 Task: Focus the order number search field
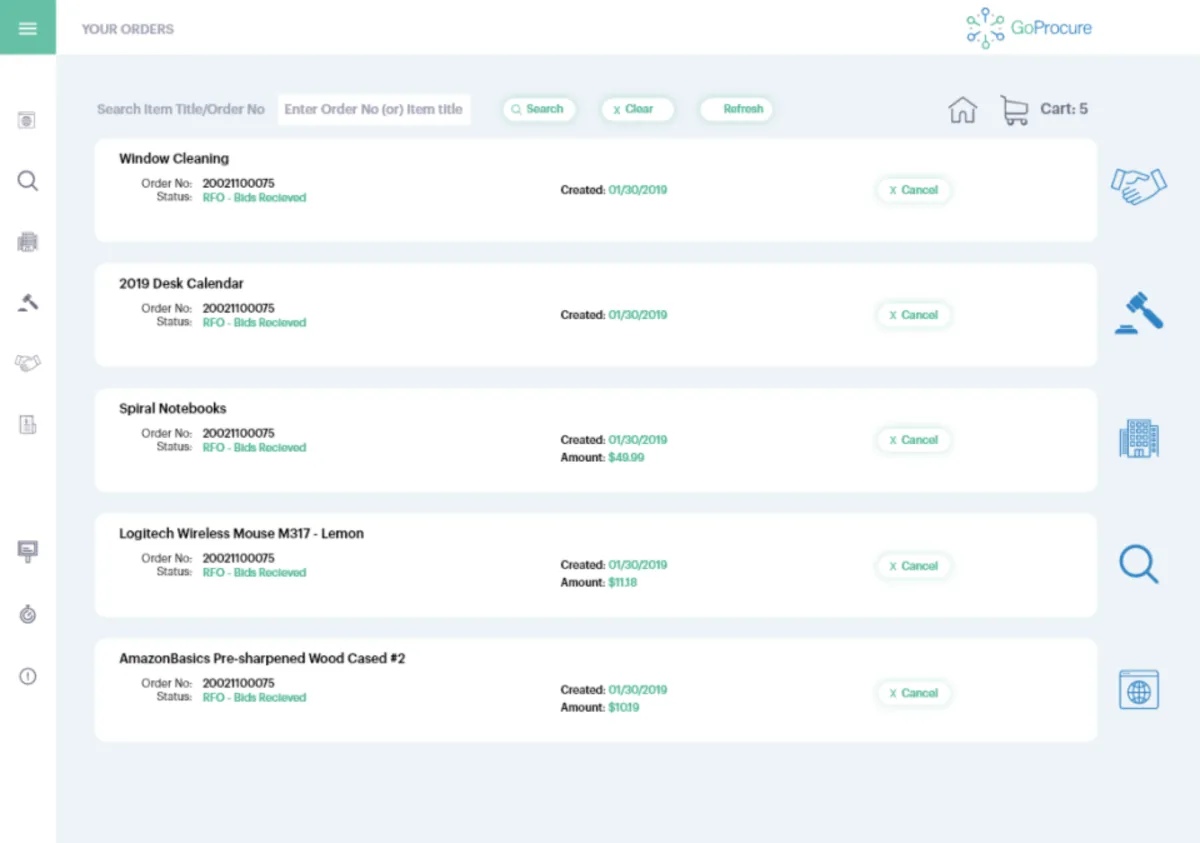(374, 109)
